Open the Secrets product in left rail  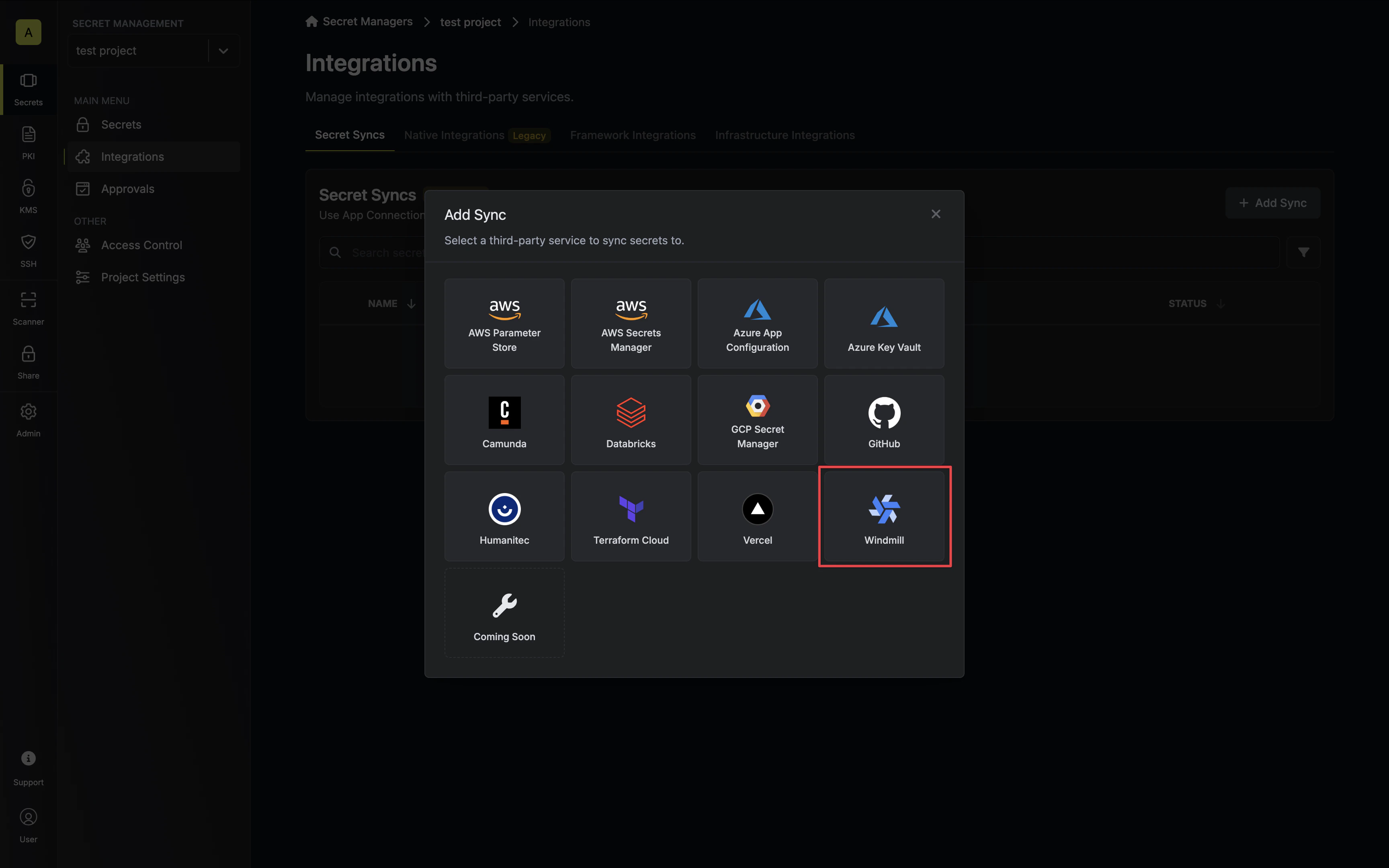pyautogui.click(x=28, y=90)
